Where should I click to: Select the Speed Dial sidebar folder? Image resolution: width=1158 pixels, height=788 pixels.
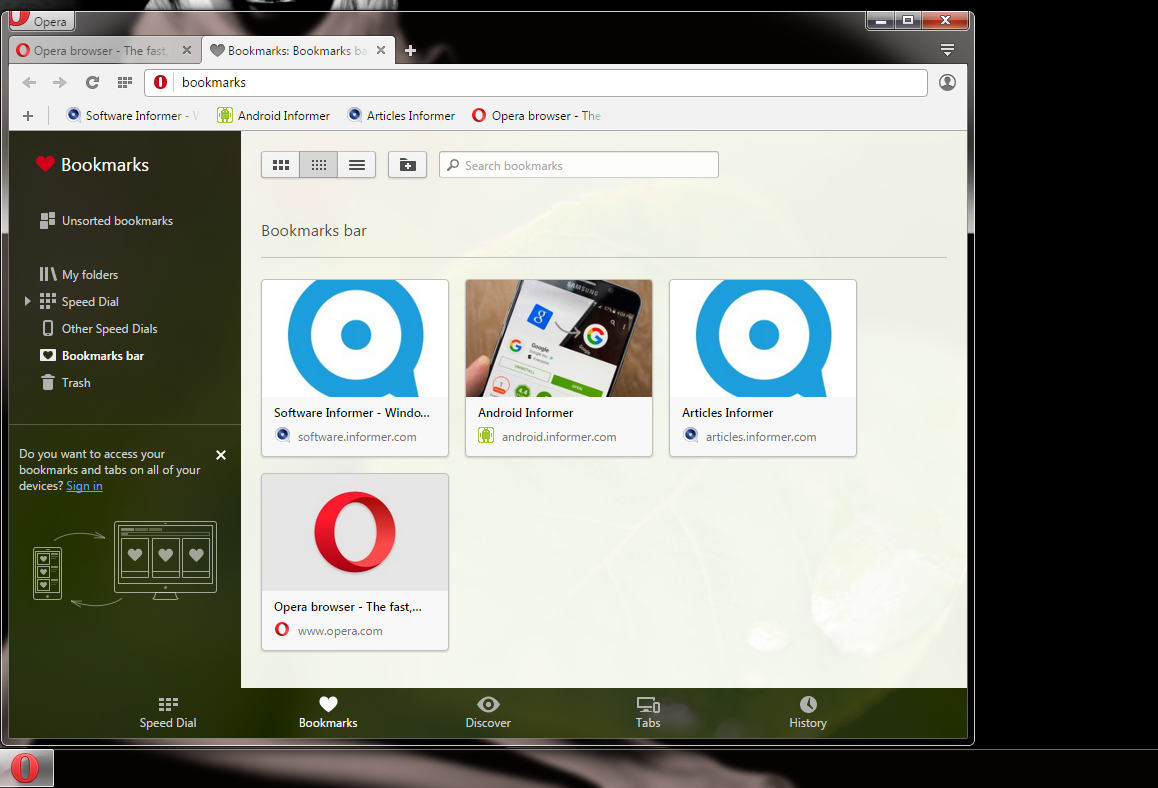tap(79, 301)
